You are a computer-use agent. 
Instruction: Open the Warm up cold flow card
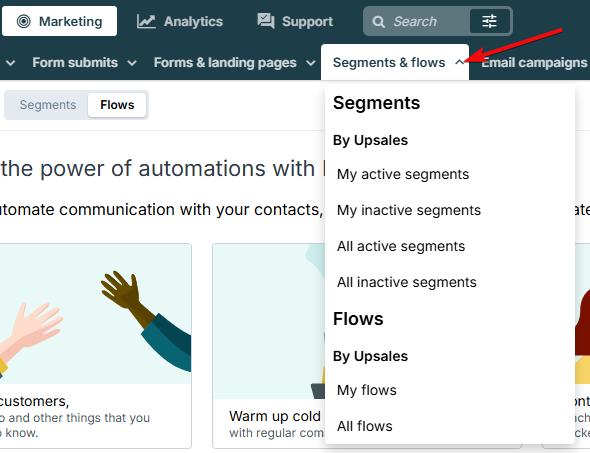pyautogui.click(x=269, y=345)
